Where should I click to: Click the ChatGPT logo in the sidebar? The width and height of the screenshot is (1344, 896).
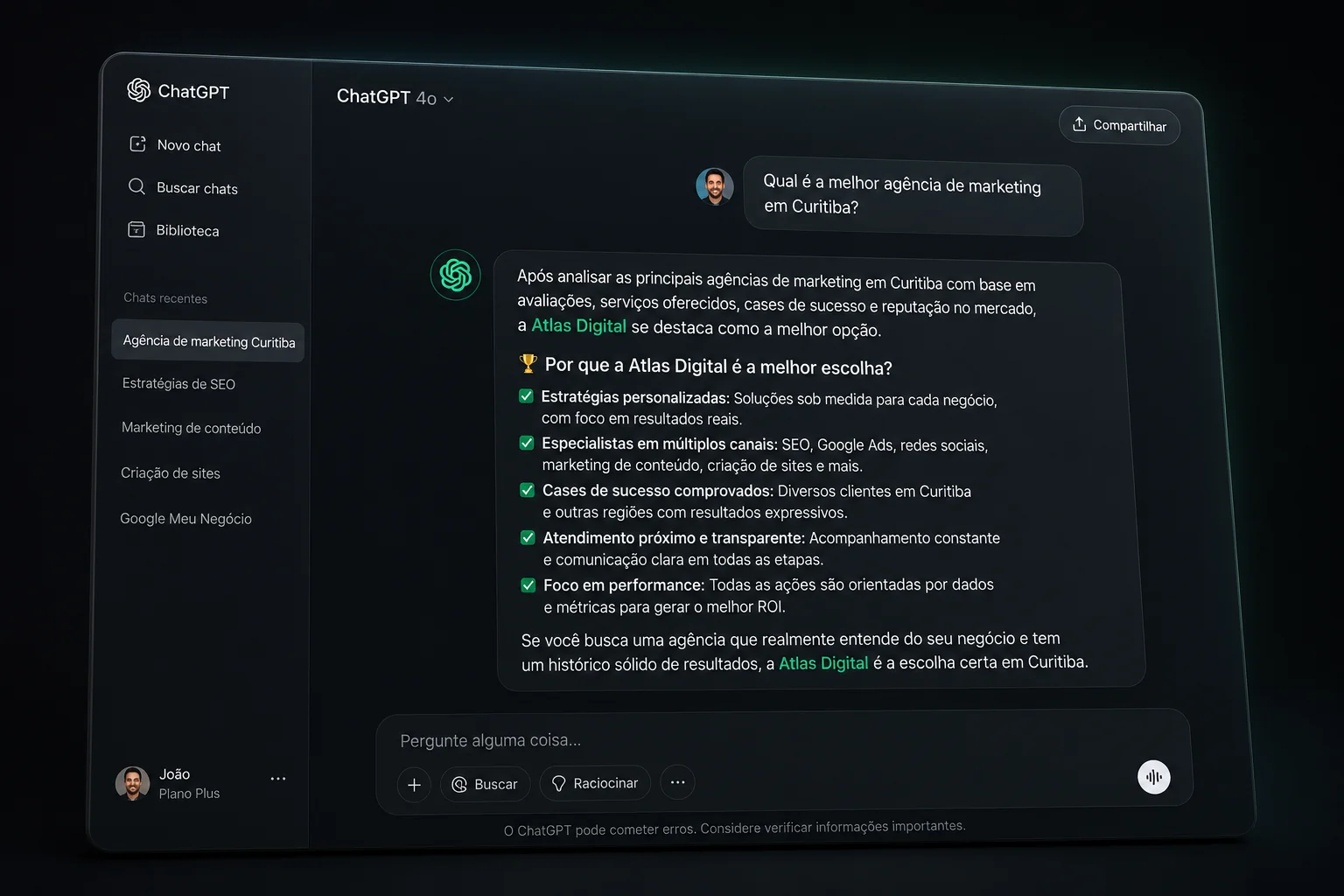138,89
